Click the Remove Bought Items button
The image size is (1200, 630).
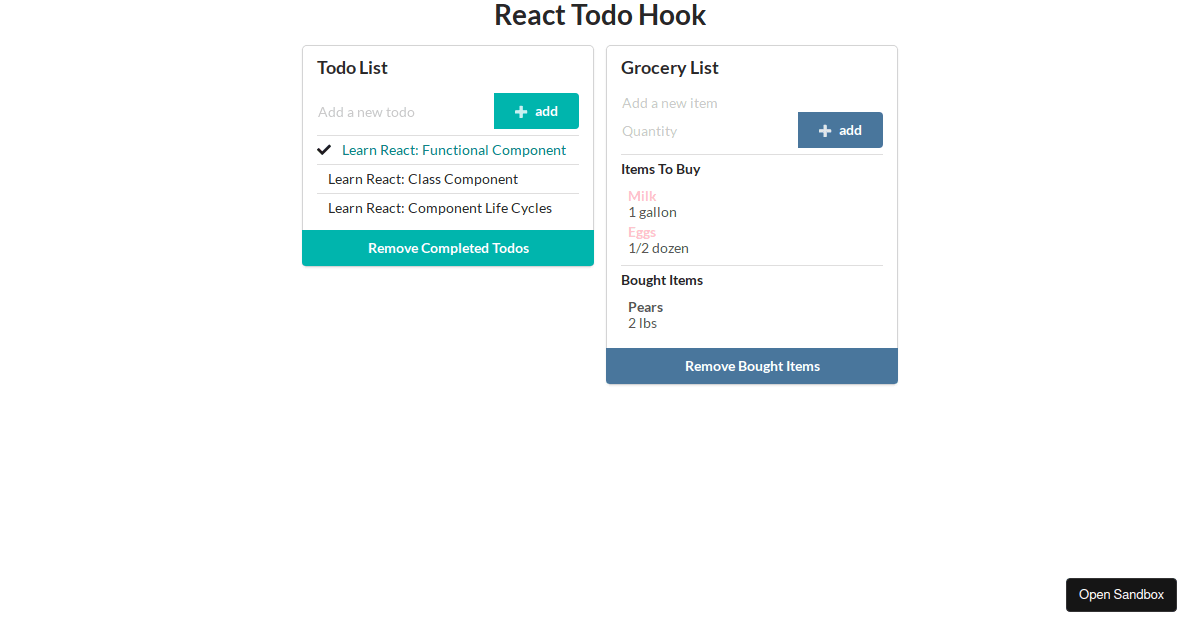coord(751,366)
